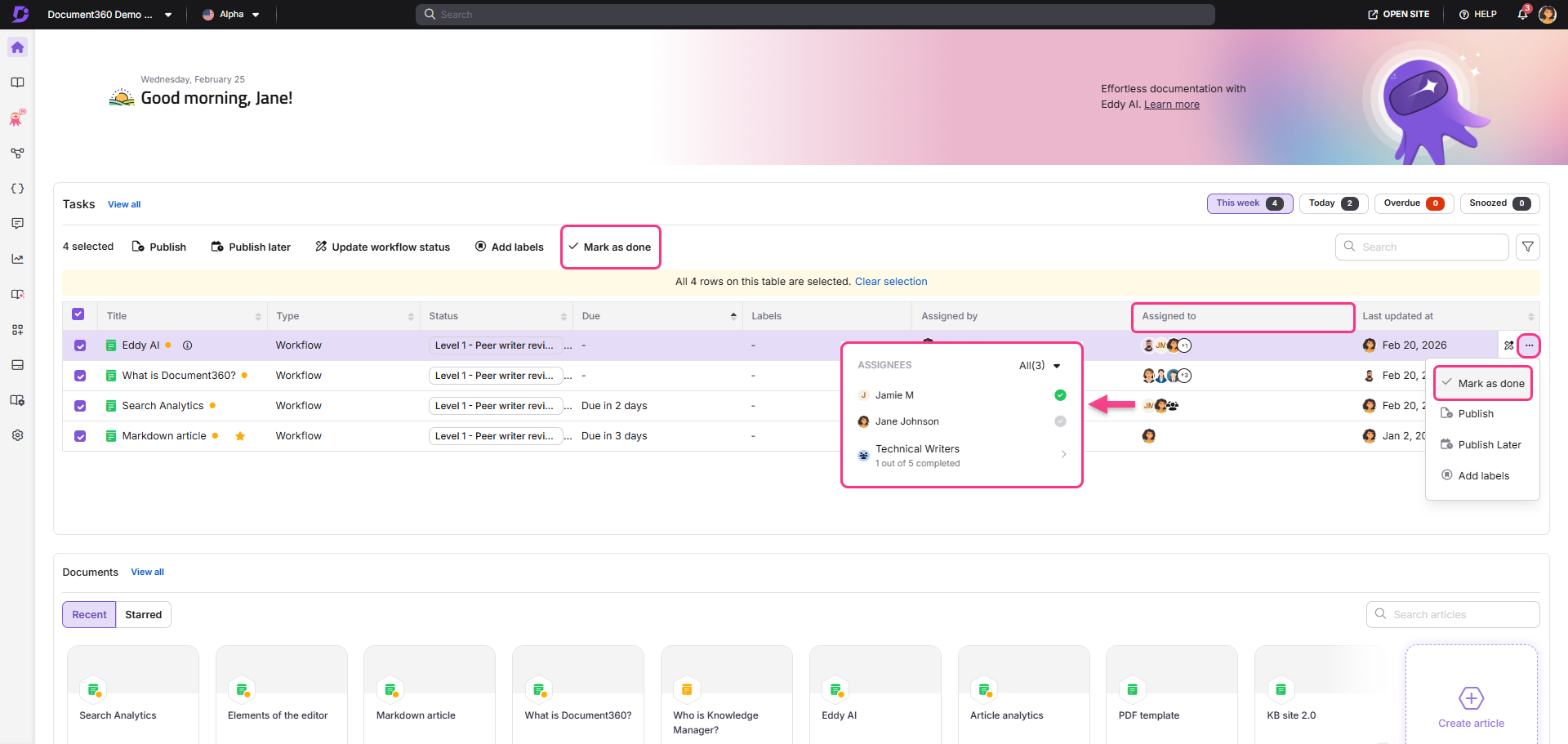Open the Documentation section in the sidebar
The image size is (1568, 744).
(x=17, y=82)
